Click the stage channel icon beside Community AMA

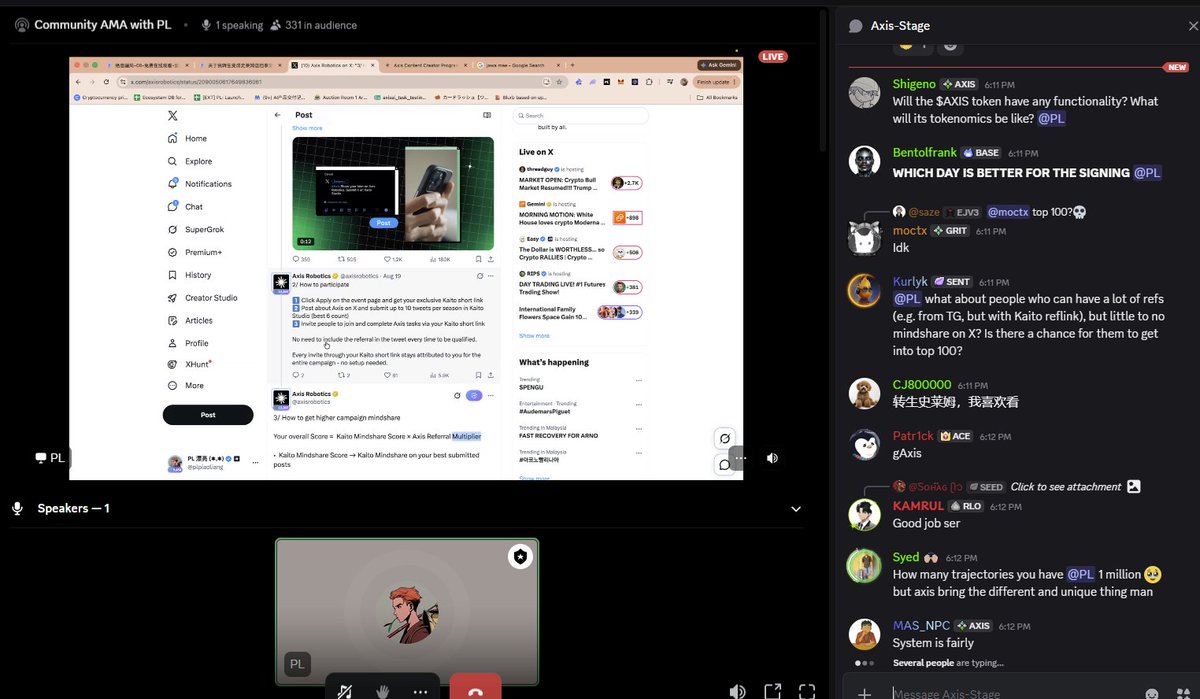point(22,25)
